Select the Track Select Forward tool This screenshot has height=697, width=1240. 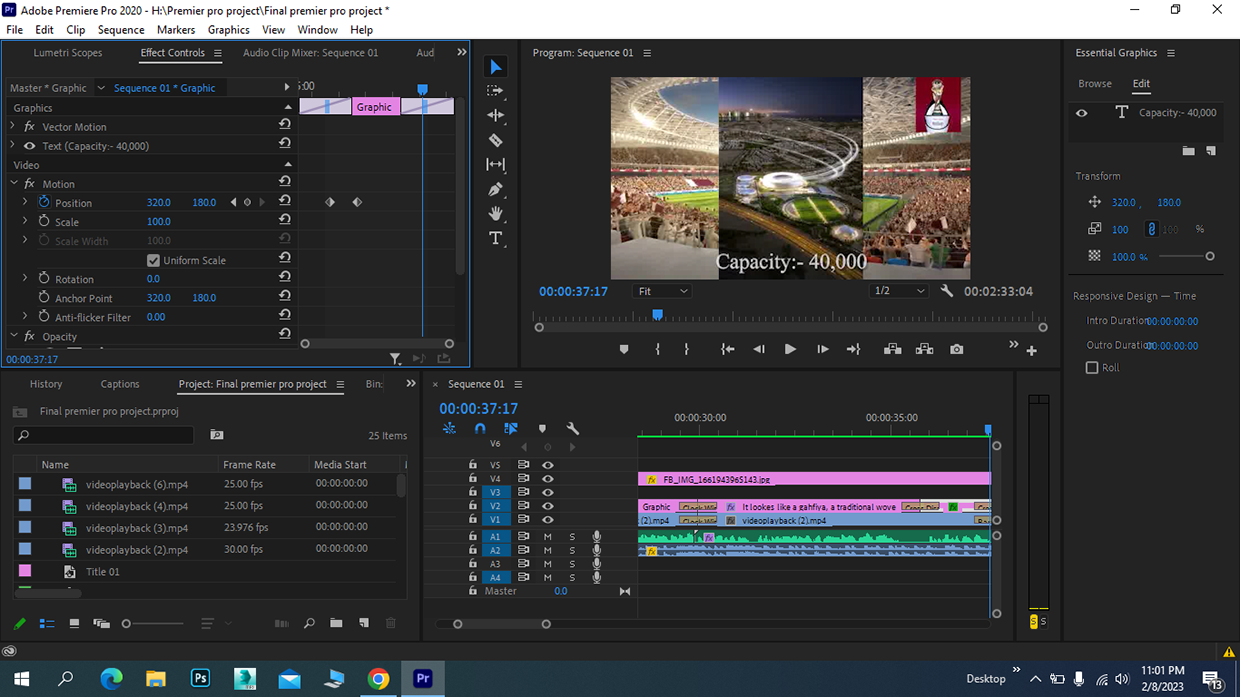coord(496,91)
